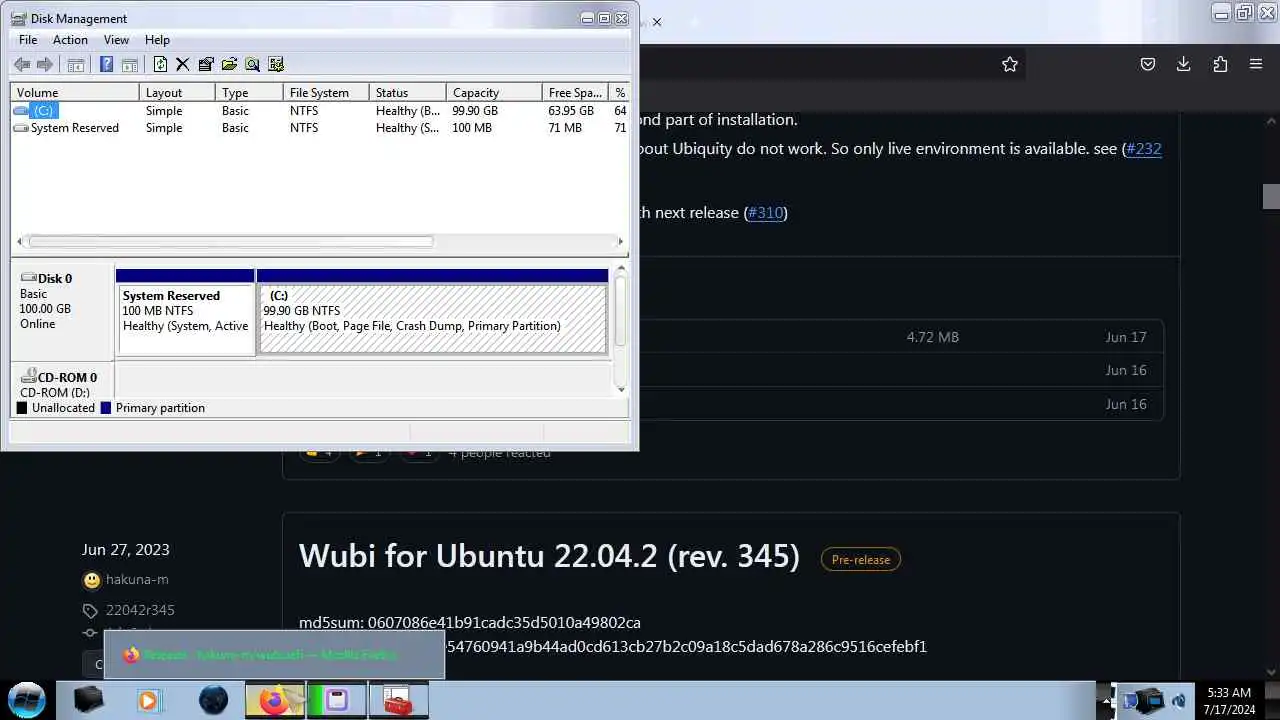Screen dimensions: 1280x720
Task: Click the Open folder toolbar icon
Action: point(229,64)
